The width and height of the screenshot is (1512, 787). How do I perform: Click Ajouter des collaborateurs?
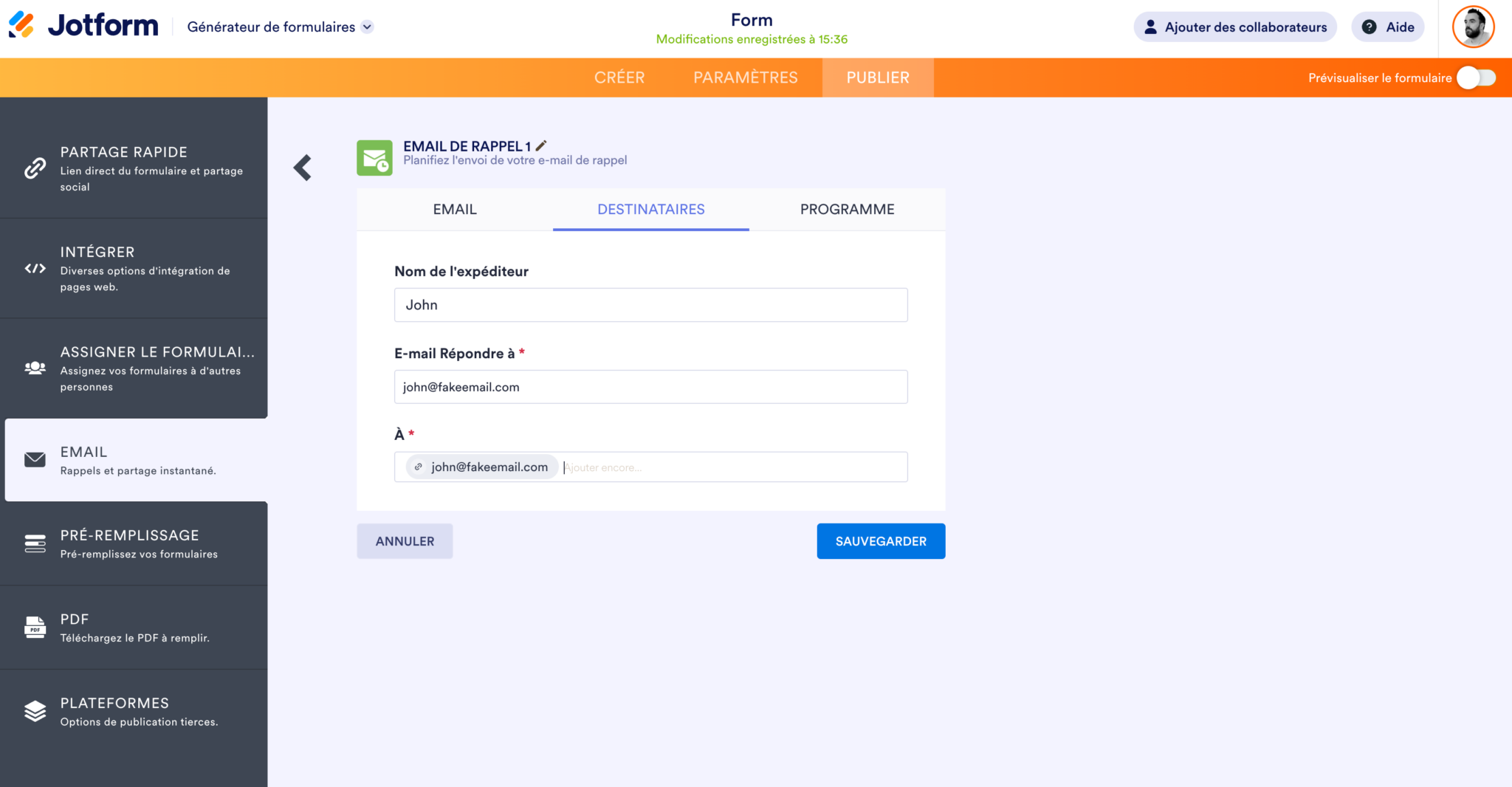point(1235,27)
